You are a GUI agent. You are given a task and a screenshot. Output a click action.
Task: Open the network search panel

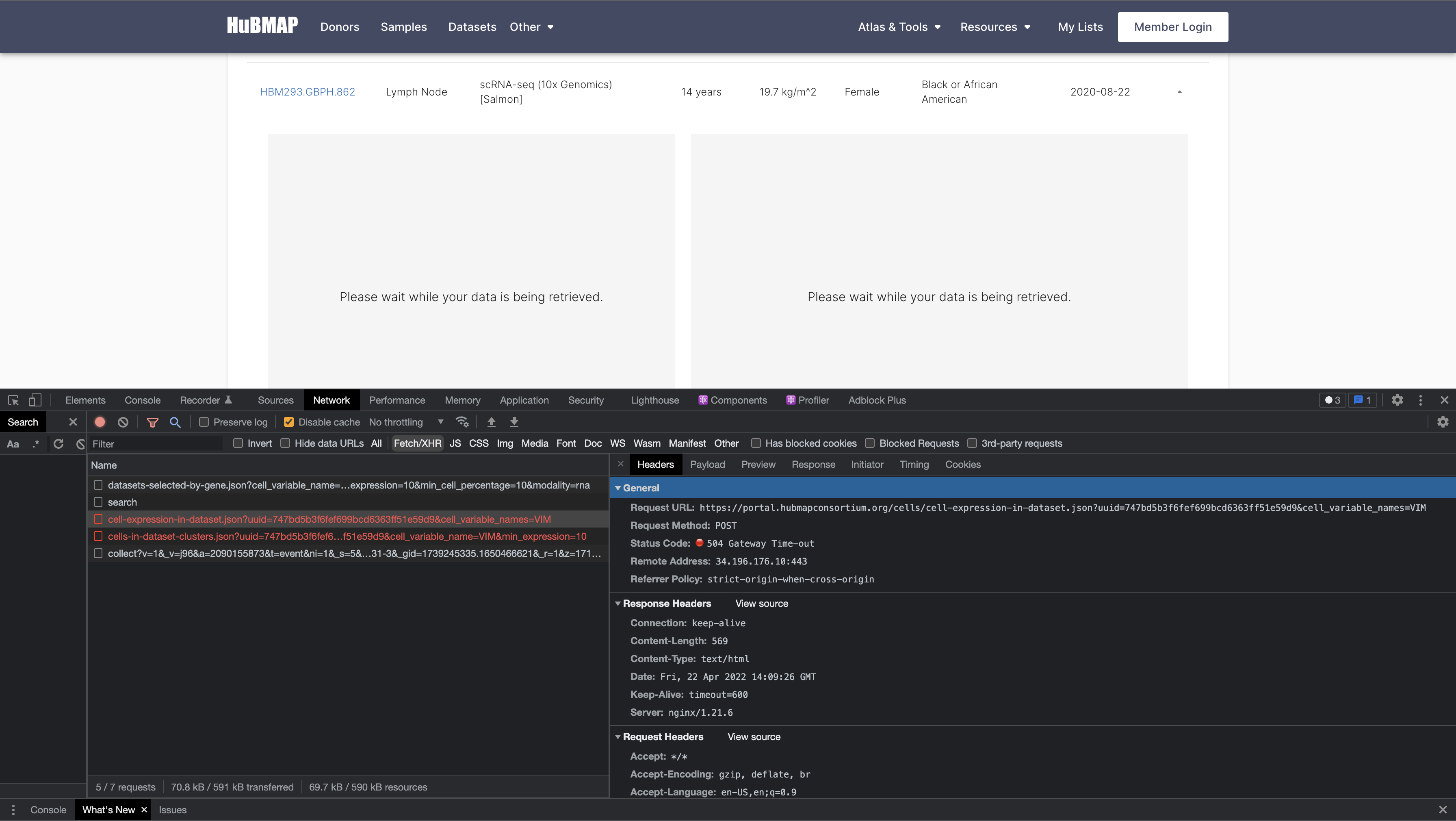click(x=175, y=422)
